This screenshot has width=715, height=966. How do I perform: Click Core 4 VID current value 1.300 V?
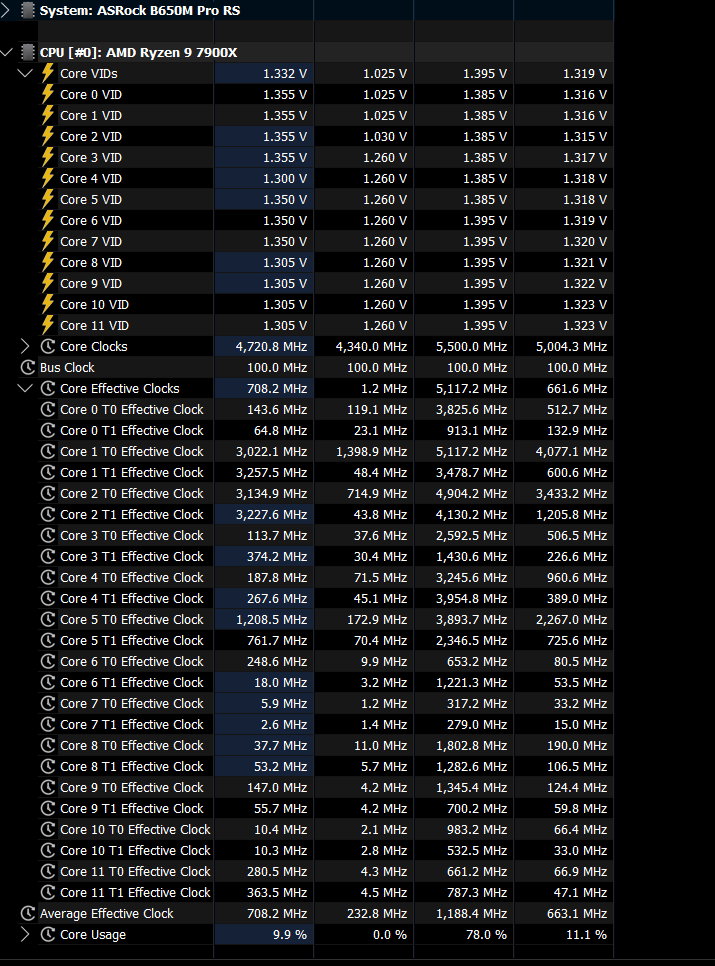tap(285, 178)
